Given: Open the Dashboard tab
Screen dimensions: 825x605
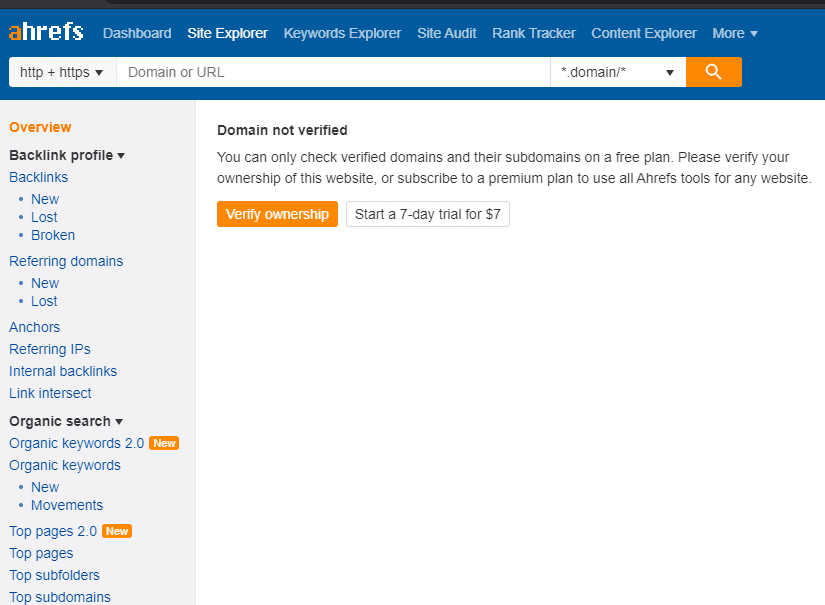Looking at the screenshot, I should click(x=137, y=33).
